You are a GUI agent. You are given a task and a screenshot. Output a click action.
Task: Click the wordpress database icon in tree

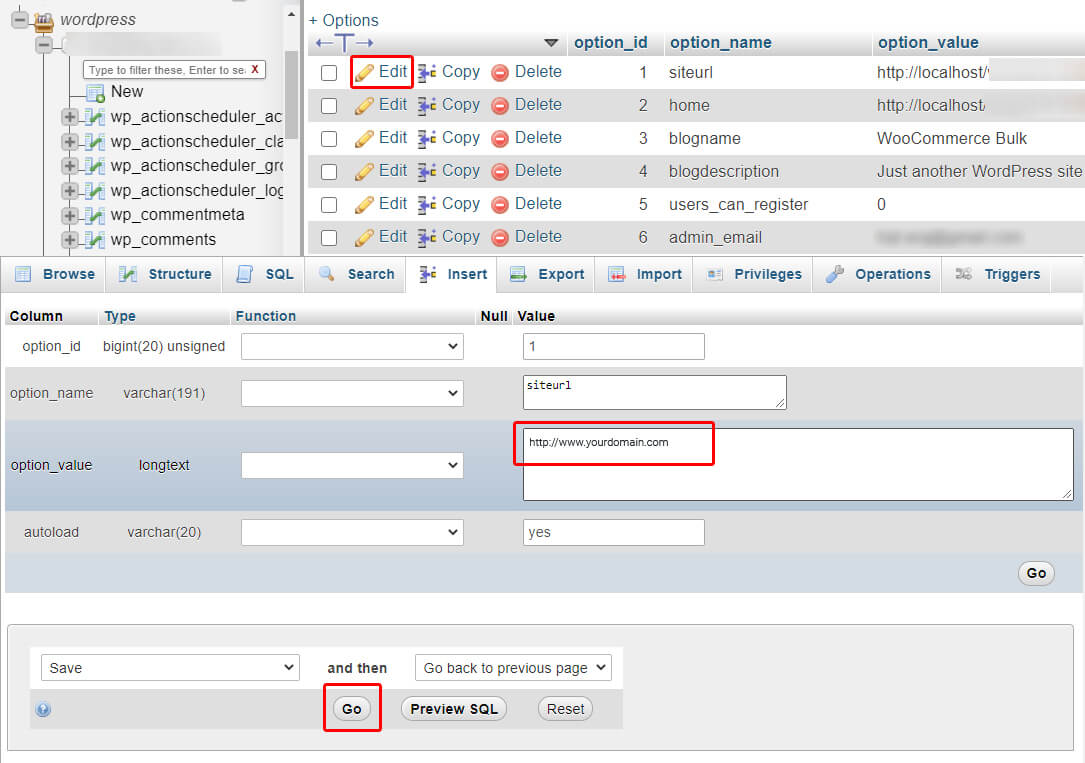click(x=44, y=21)
